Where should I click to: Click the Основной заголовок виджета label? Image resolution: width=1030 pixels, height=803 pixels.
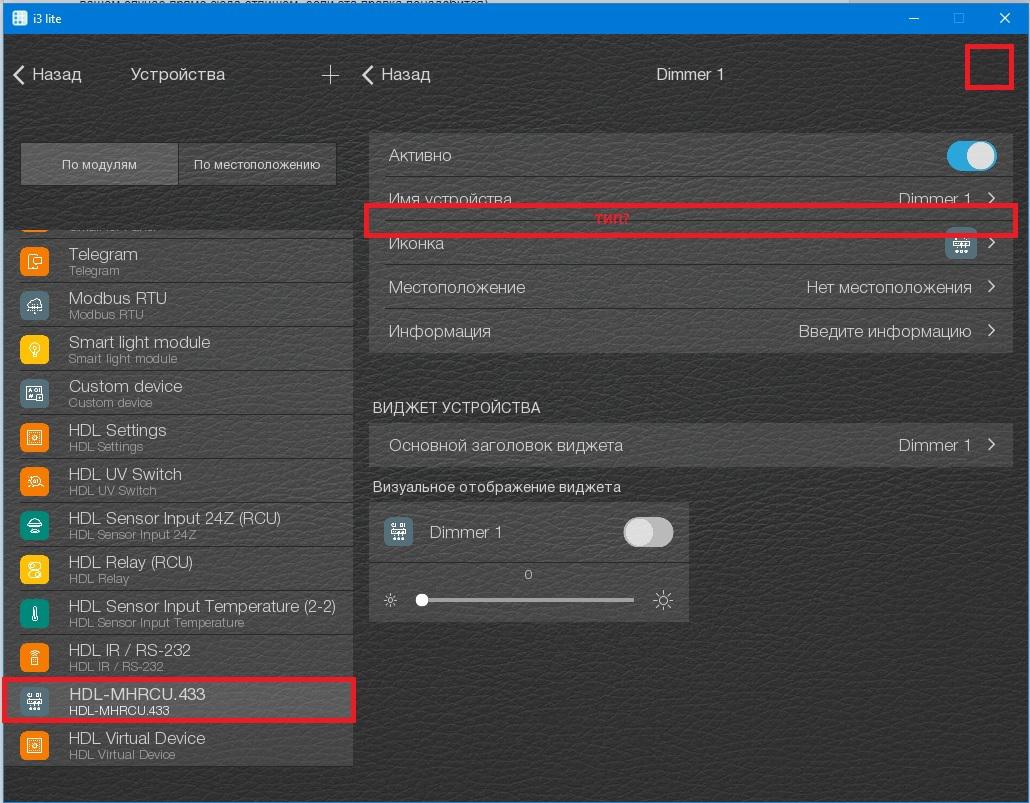506,446
